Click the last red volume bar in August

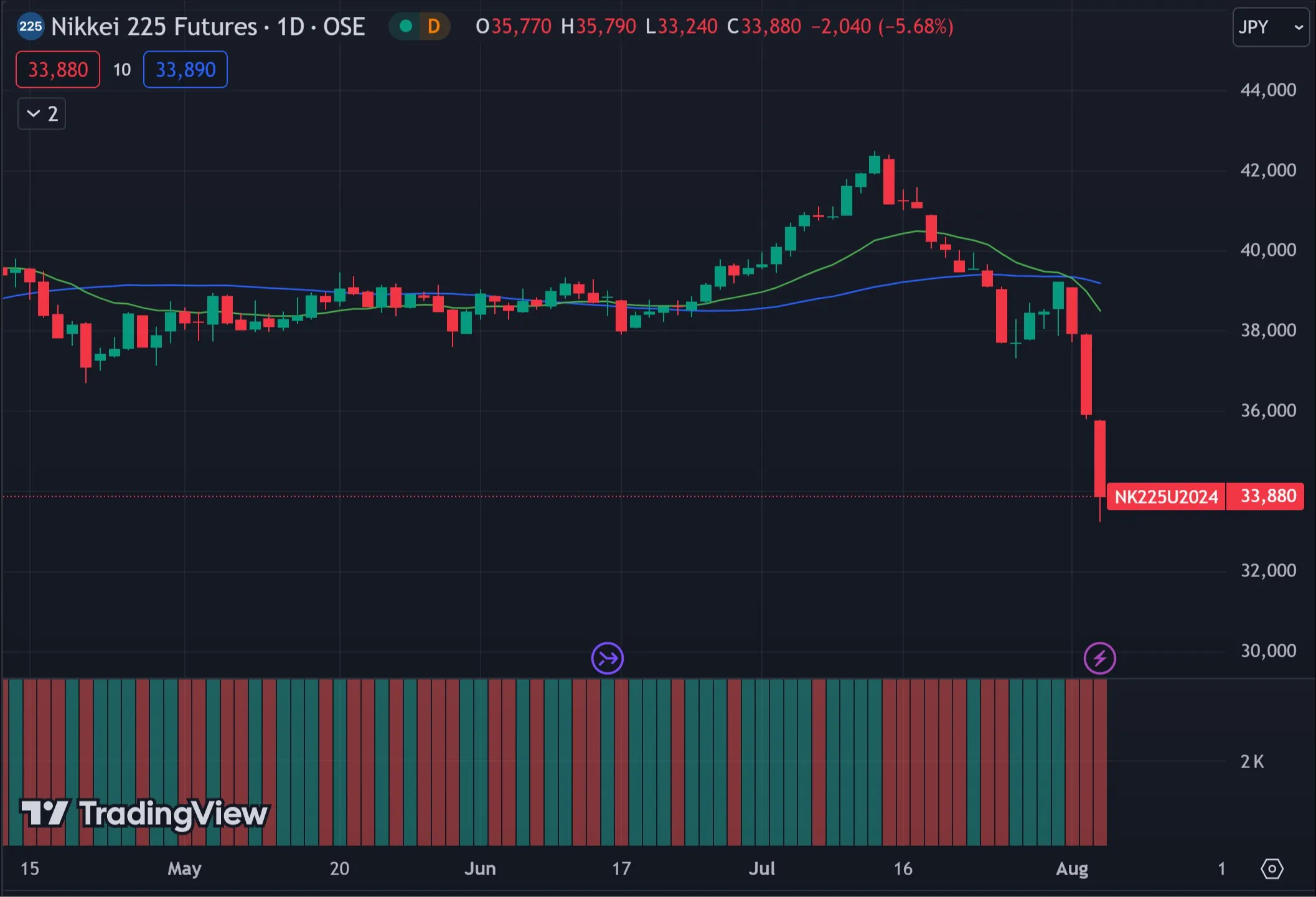click(x=1100, y=763)
